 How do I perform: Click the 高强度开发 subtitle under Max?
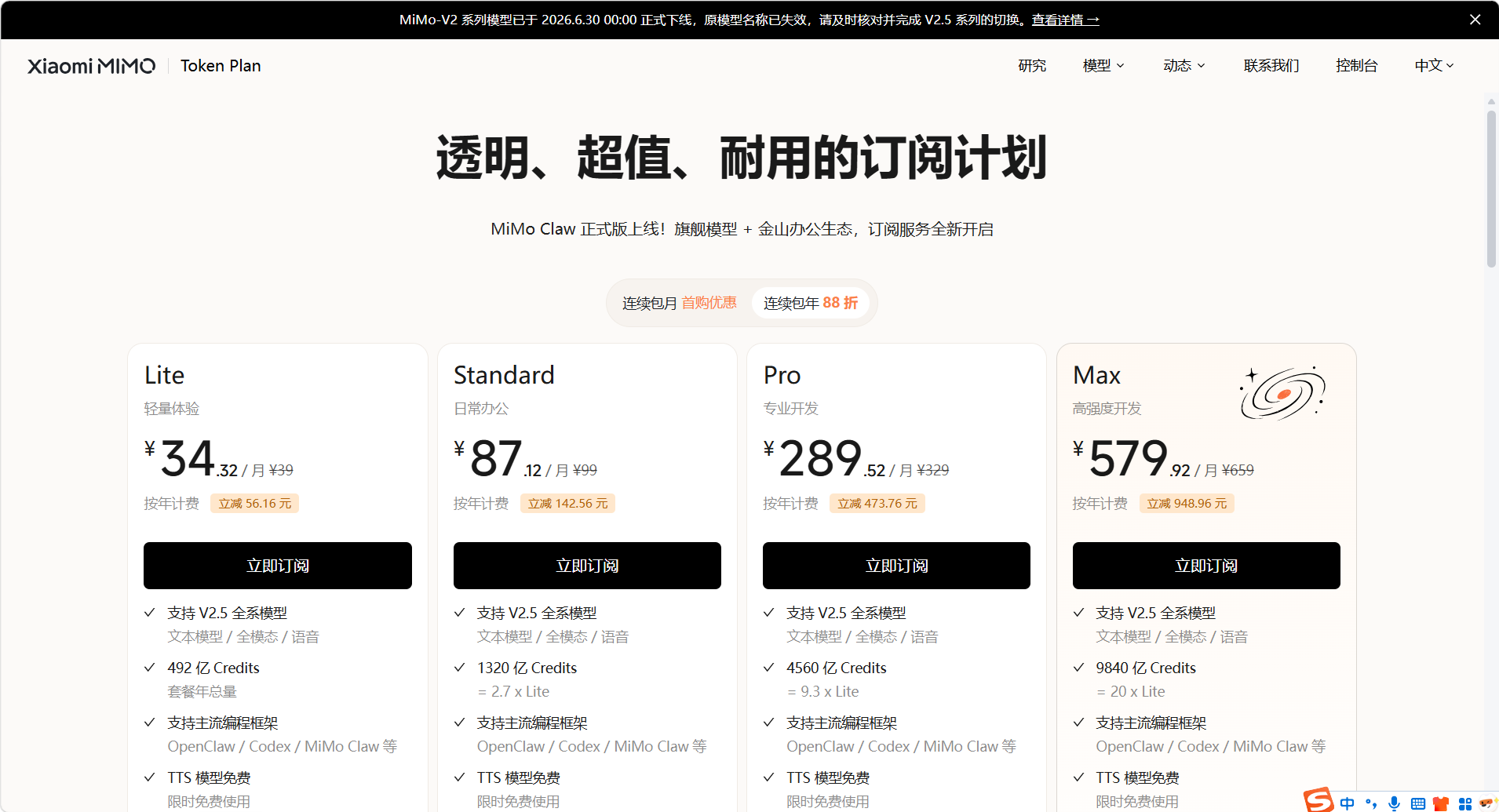pos(1107,409)
